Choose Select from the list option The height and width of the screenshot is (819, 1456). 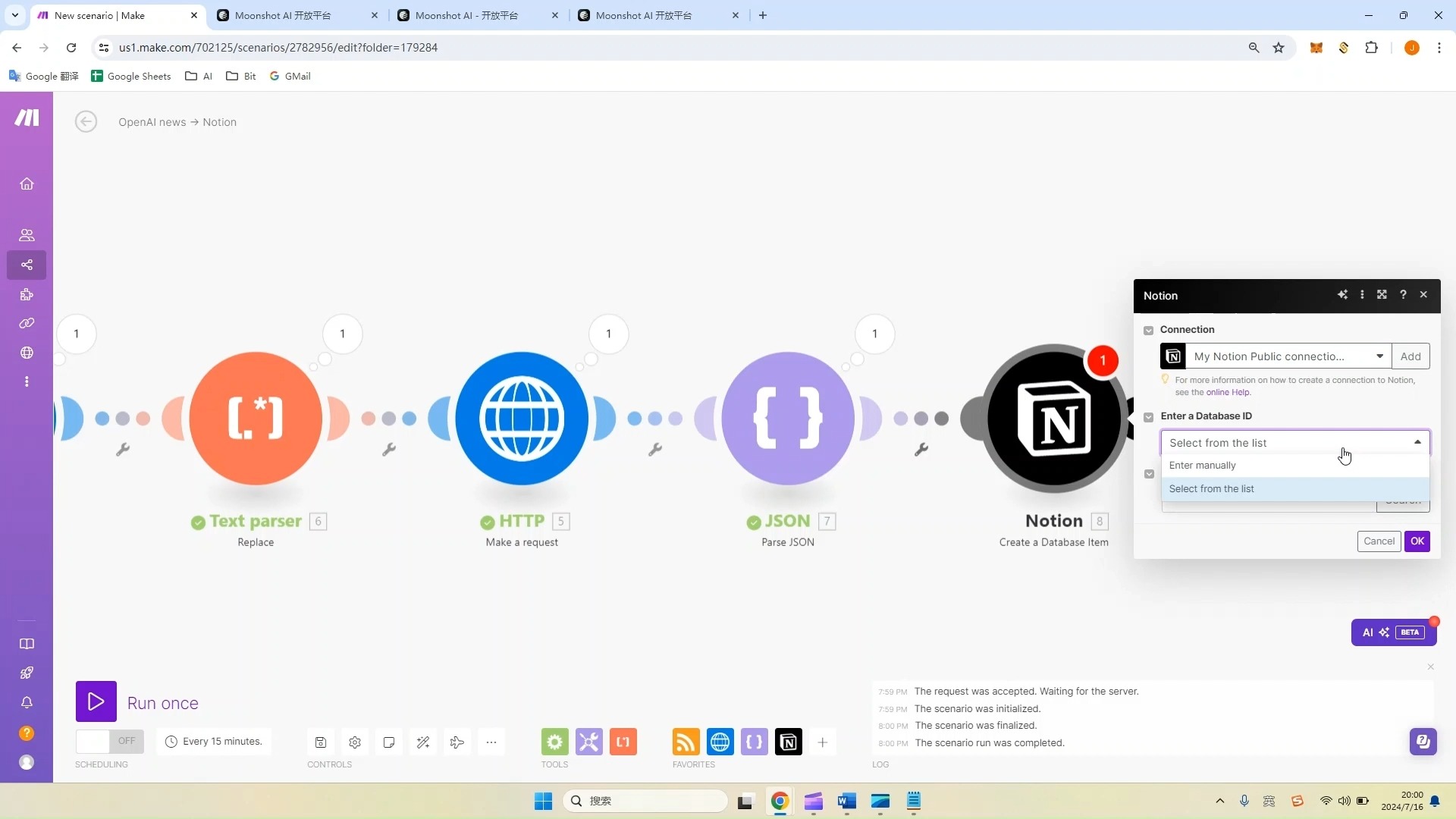[1295, 489]
